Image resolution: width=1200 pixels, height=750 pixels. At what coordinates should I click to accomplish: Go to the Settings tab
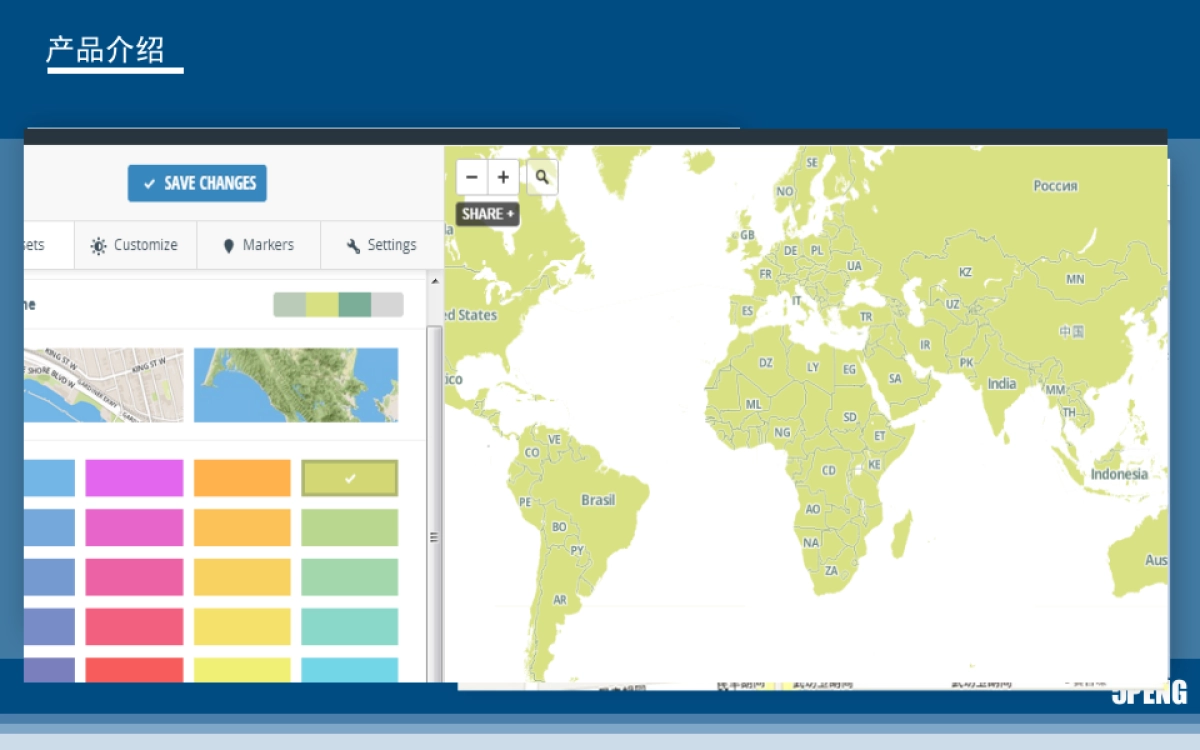point(381,245)
